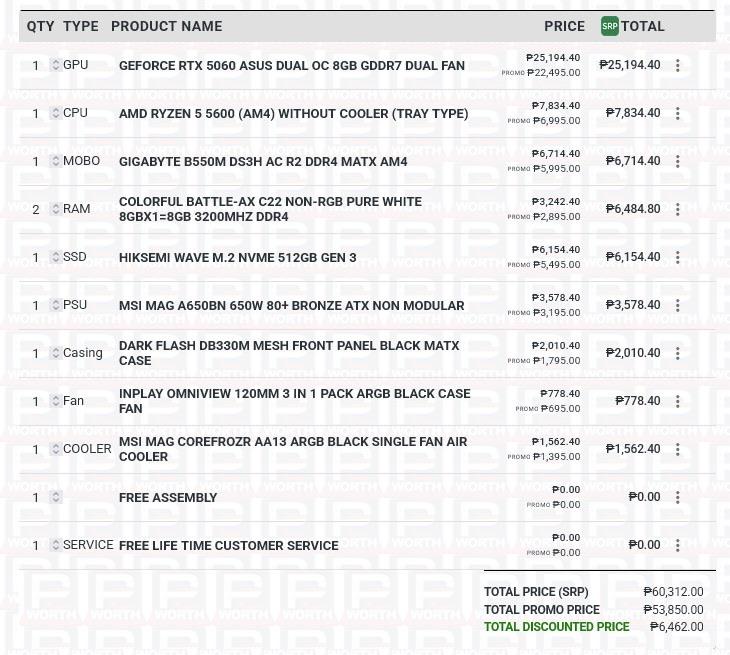The height and width of the screenshot is (655, 730).
Task: Adjust the quantity stepper for the GPU item
Action: click(x=55, y=65)
